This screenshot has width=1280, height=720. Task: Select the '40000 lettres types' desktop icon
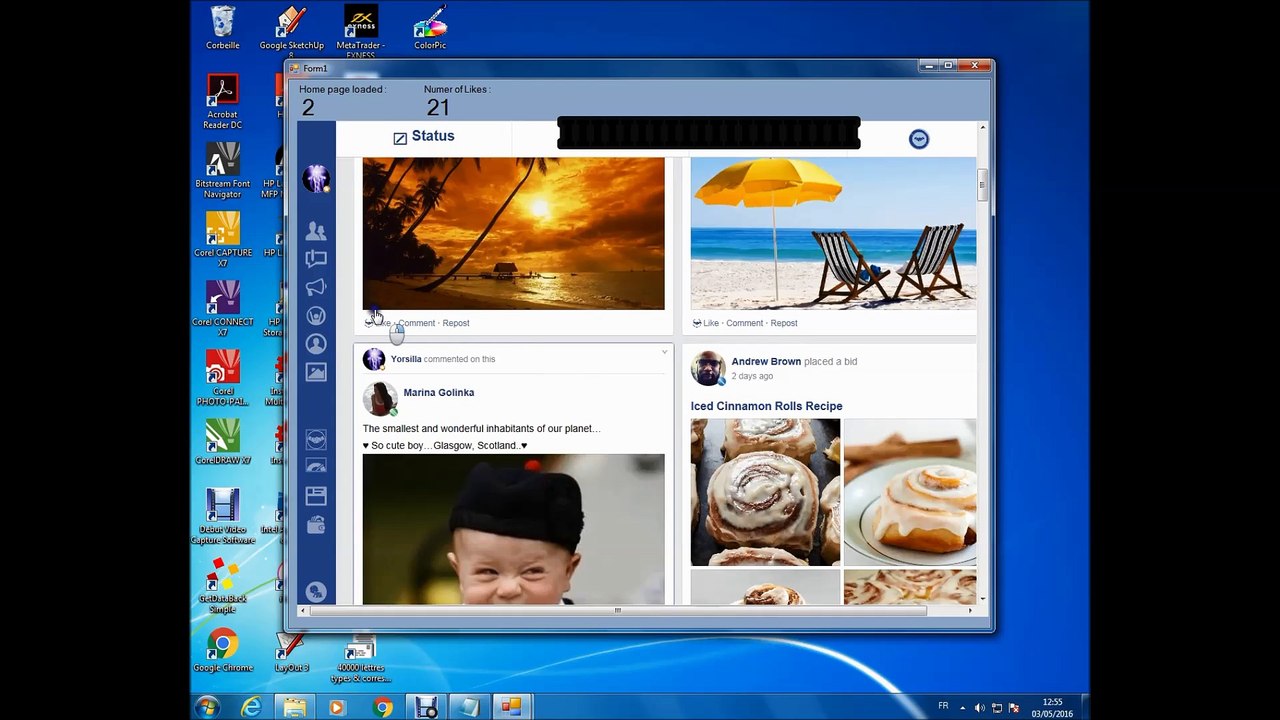tap(360, 660)
